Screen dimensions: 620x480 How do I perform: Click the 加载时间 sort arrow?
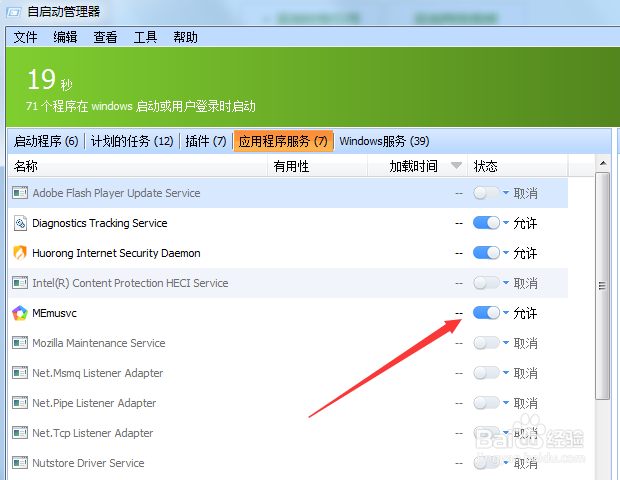click(456, 166)
